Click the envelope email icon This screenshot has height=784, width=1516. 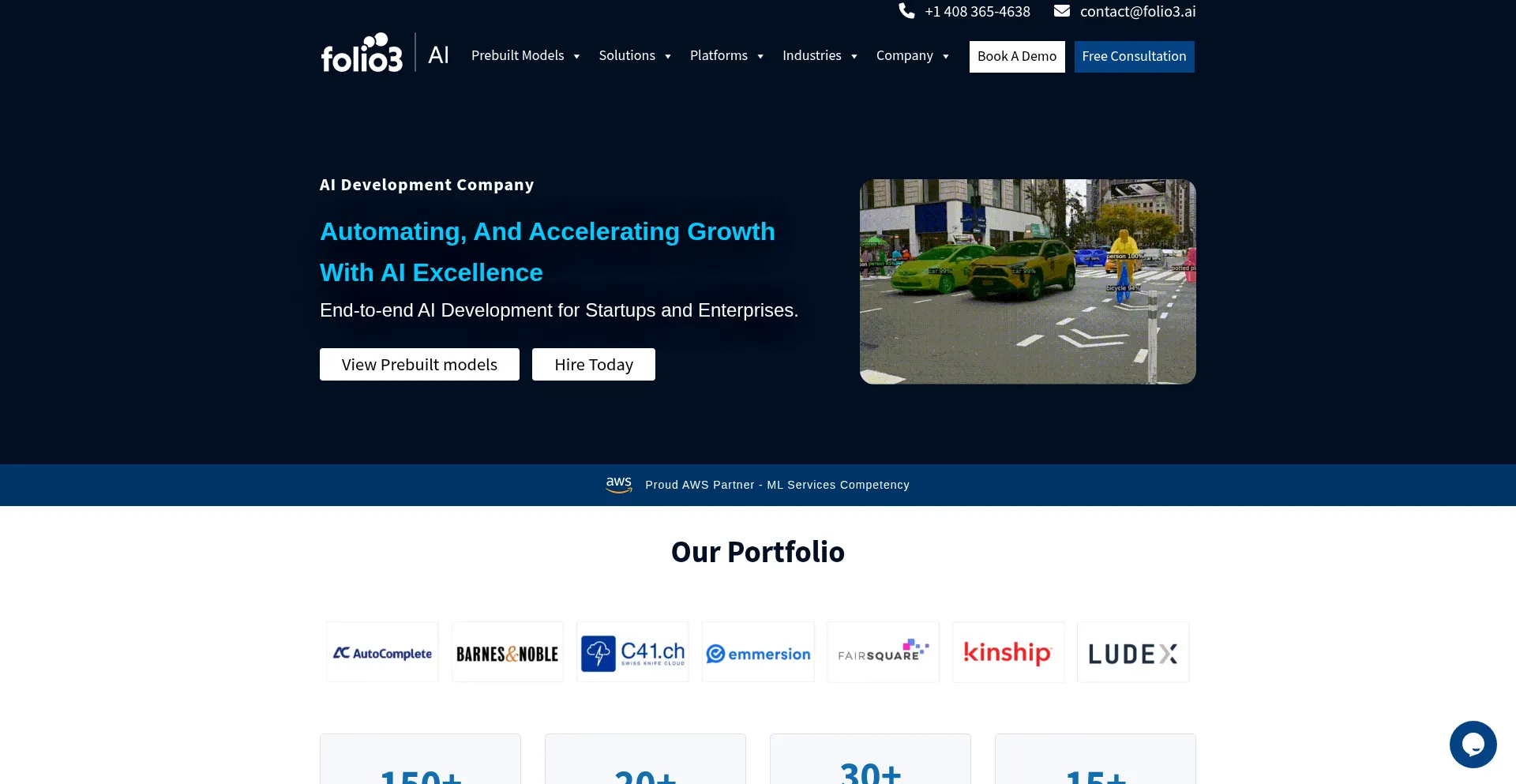[x=1061, y=11]
